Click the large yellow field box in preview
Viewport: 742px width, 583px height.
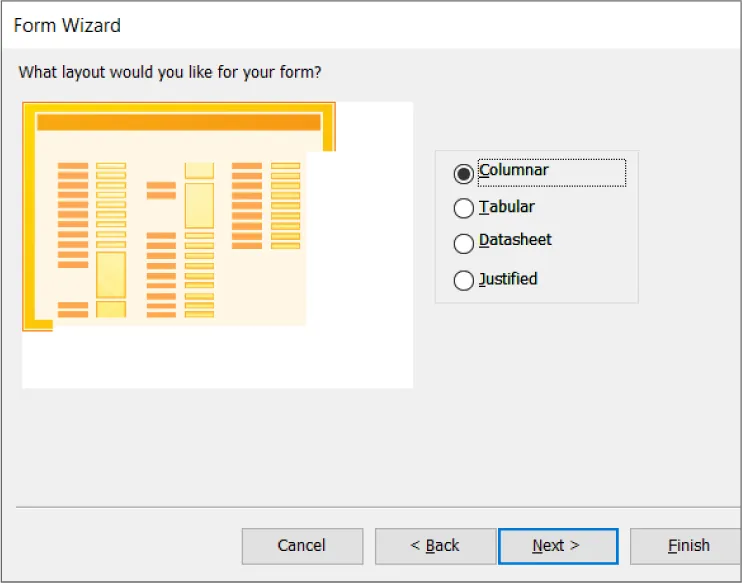111,274
